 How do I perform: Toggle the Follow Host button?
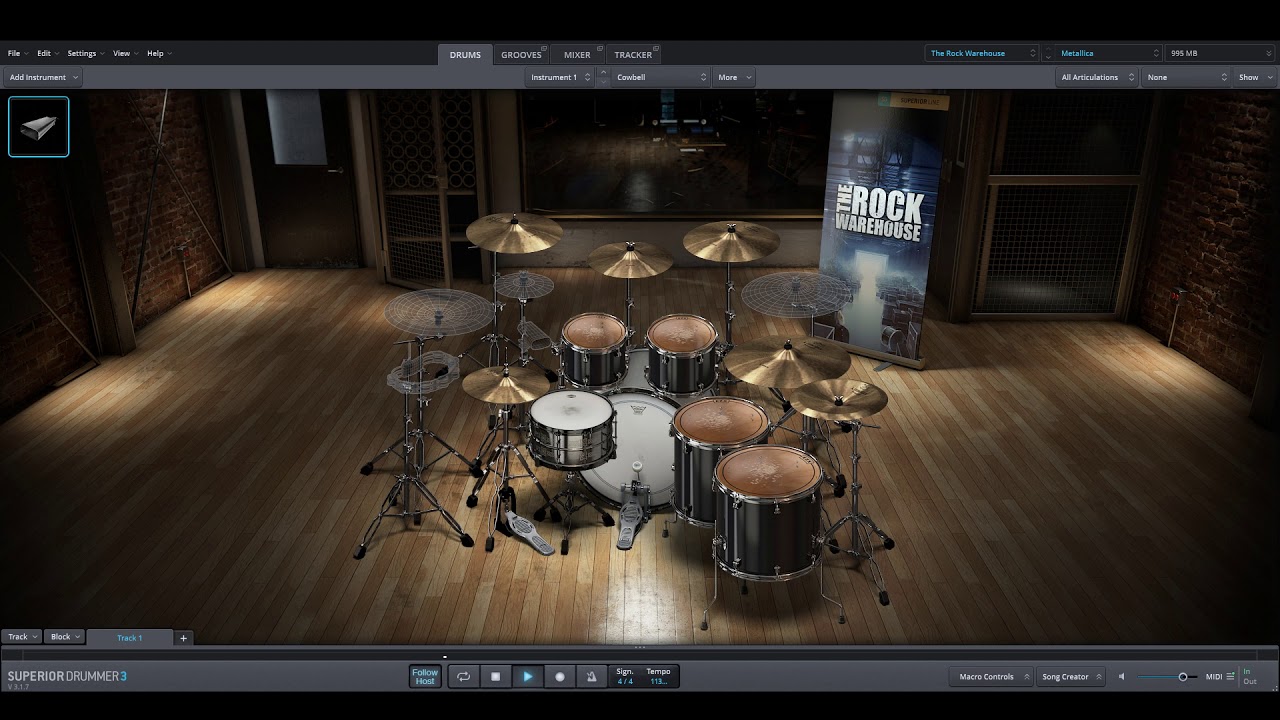point(425,677)
